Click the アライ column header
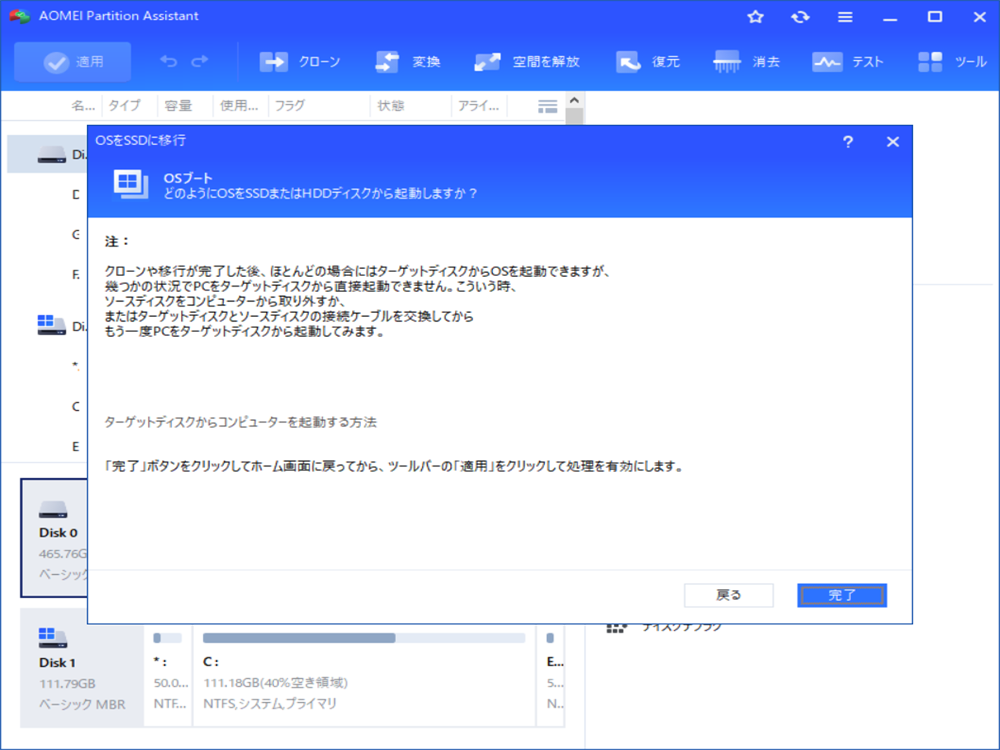1000x750 pixels. click(x=478, y=105)
